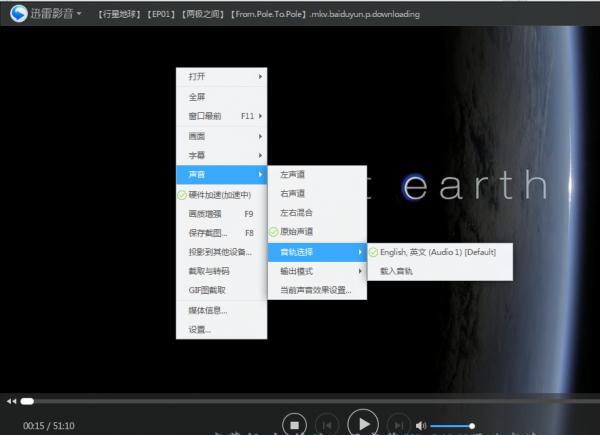
Task: Adjust the volume slider
Action: (452, 426)
